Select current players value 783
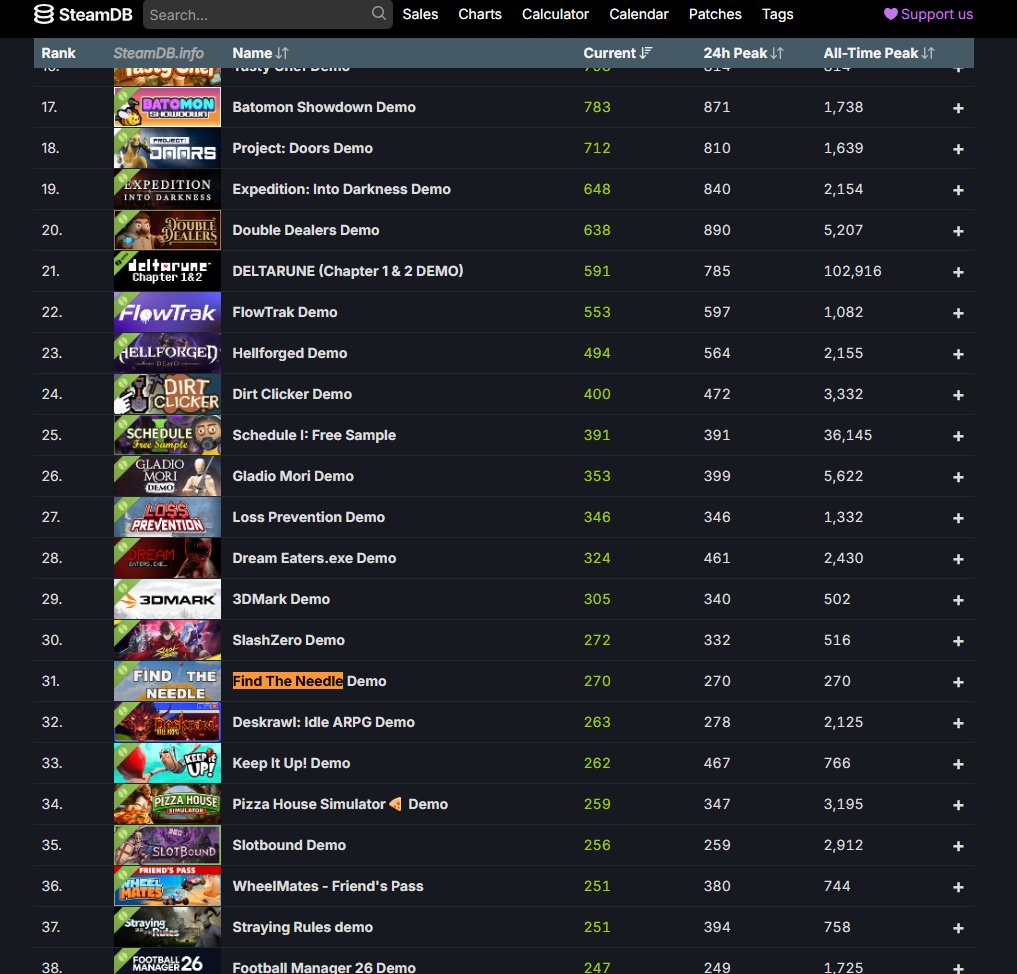This screenshot has width=1017, height=974. (x=597, y=107)
